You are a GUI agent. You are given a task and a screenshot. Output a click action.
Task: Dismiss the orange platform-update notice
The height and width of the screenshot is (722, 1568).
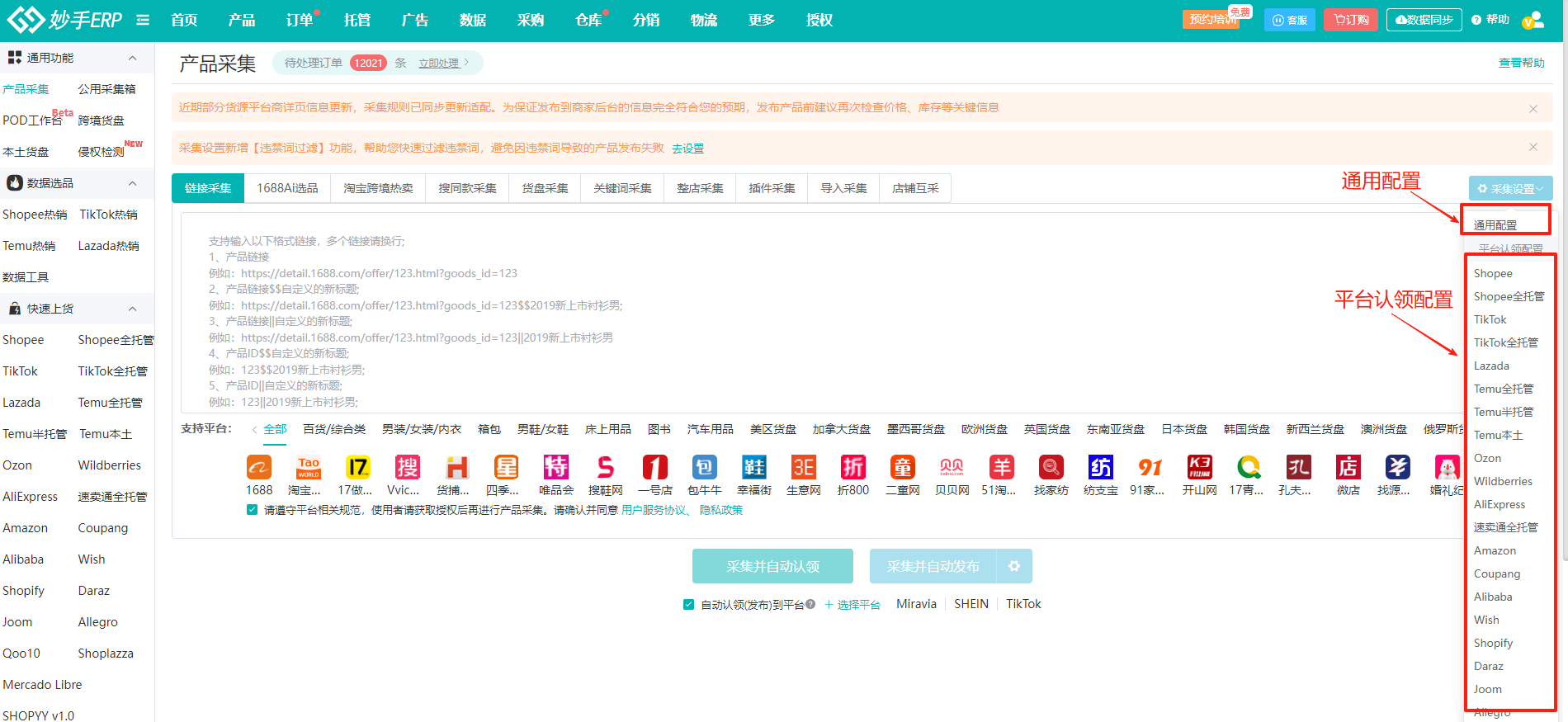click(x=1533, y=108)
